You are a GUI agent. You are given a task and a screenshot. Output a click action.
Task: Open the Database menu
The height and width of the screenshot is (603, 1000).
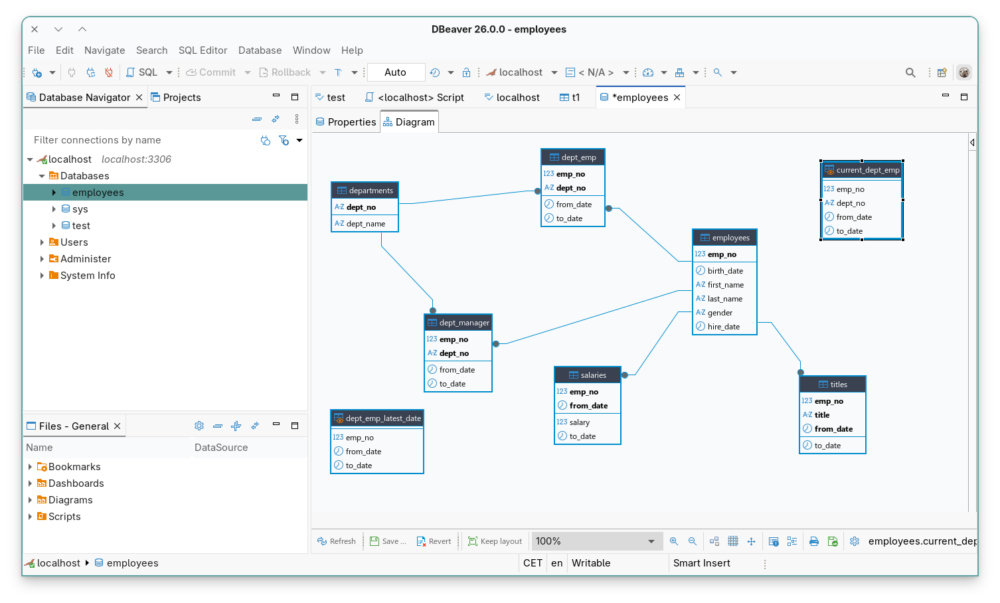[x=260, y=50]
